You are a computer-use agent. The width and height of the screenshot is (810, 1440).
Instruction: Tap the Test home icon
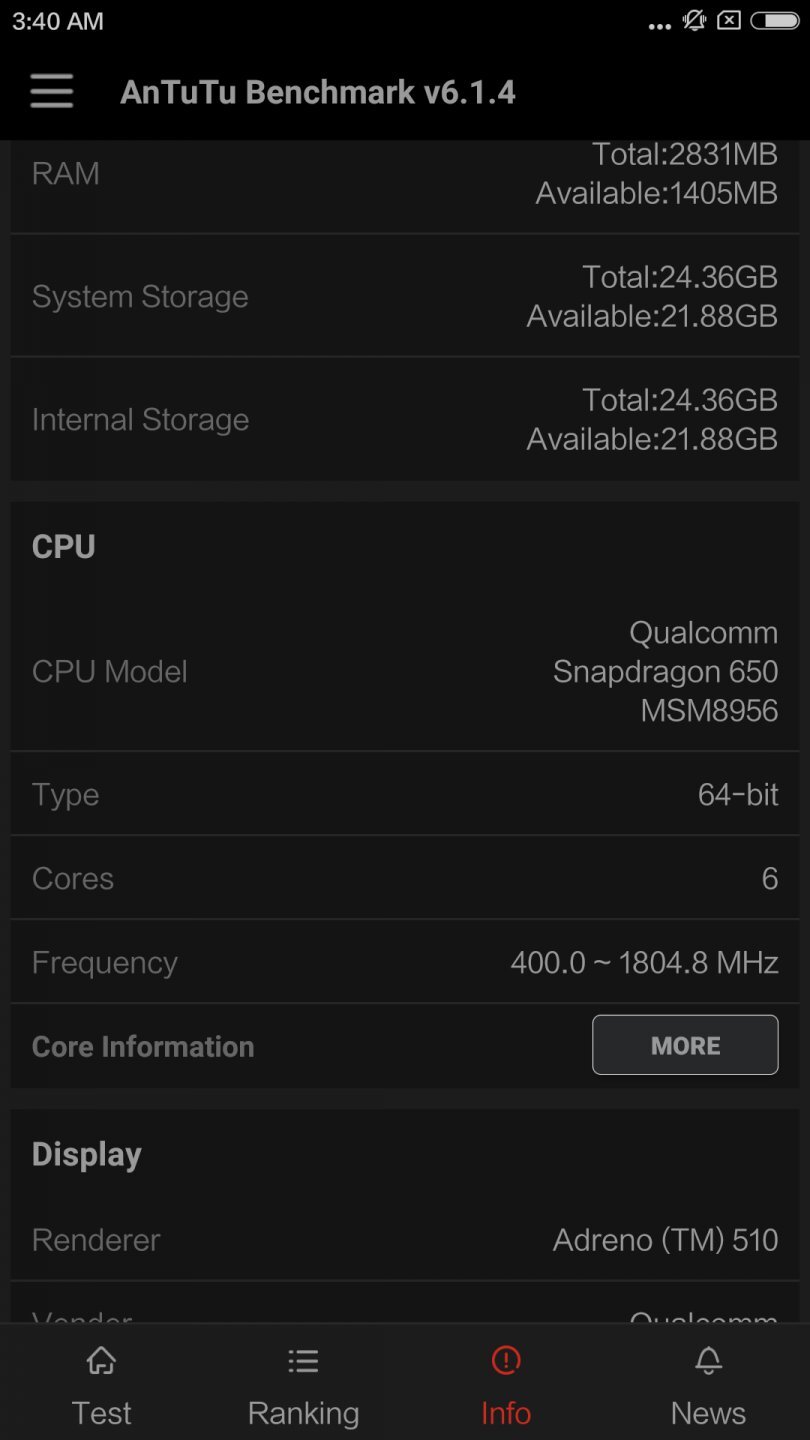pyautogui.click(x=100, y=1361)
